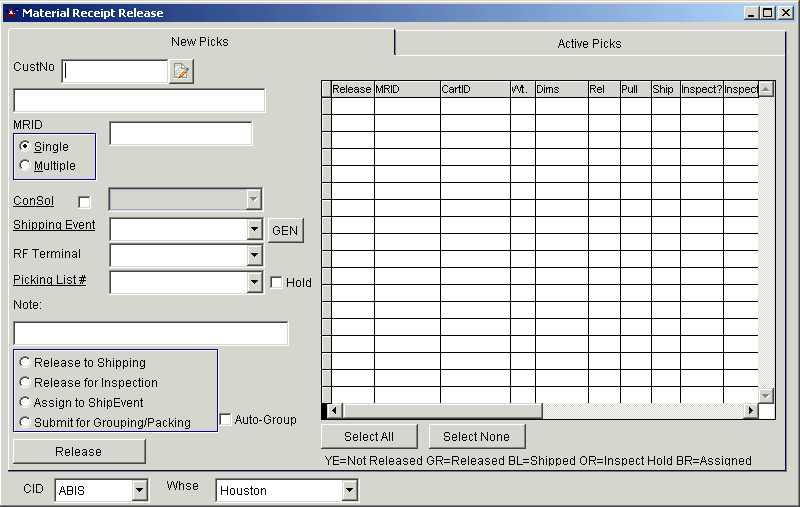Switch to the New Picks tab

pyautogui.click(x=199, y=42)
